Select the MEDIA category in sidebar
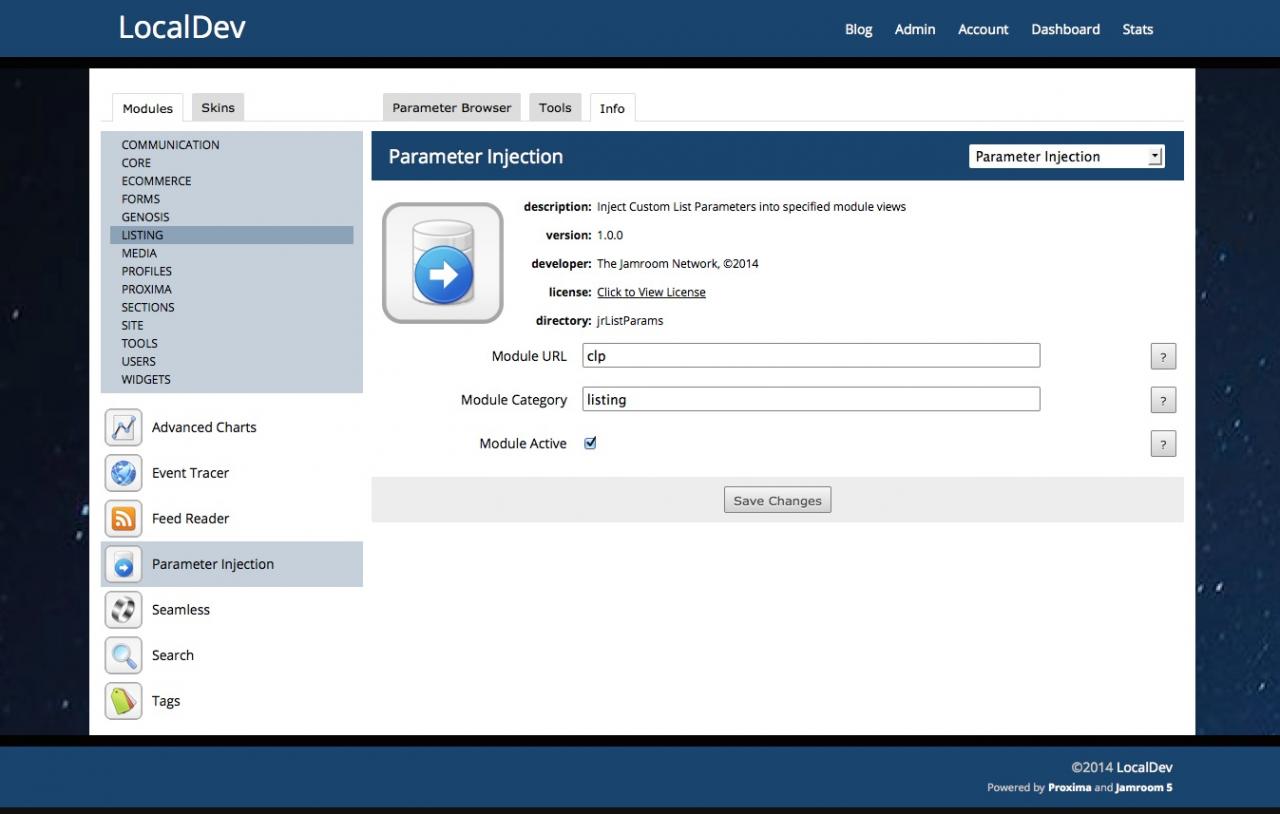 (139, 253)
